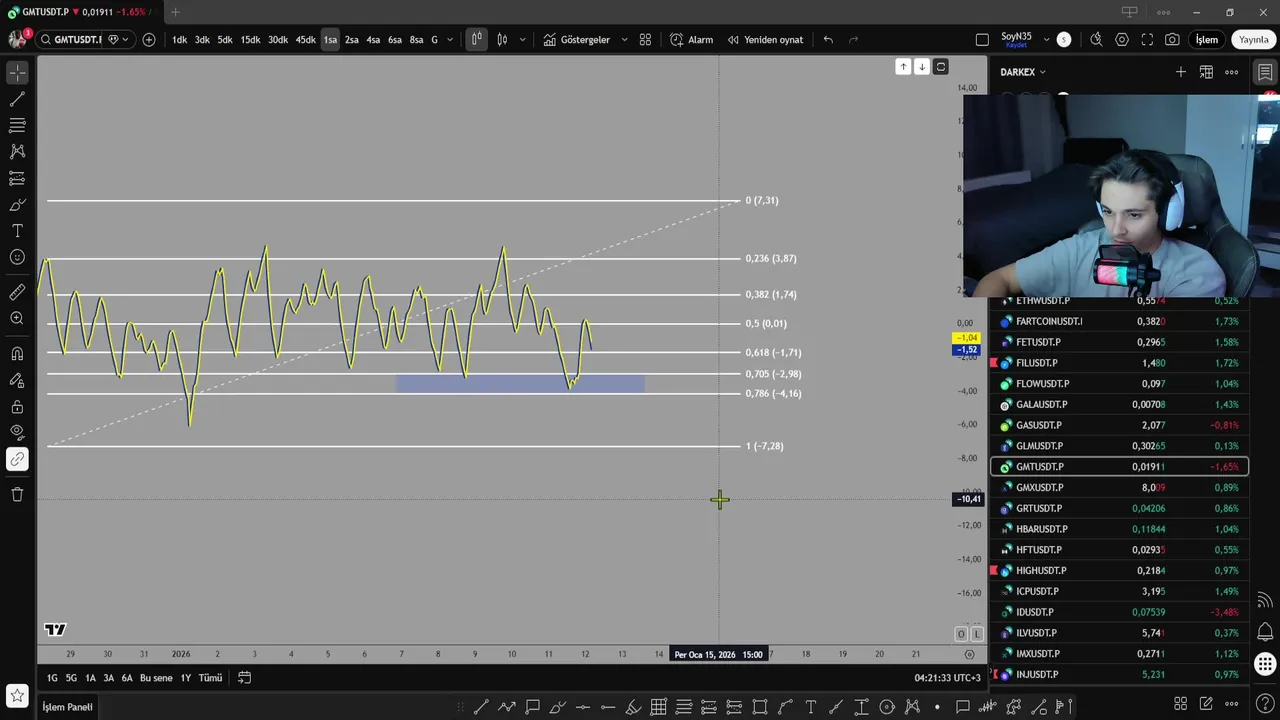Select HBARUSDT.P in the watchlist
Image resolution: width=1280 pixels, height=720 pixels.
(1119, 529)
